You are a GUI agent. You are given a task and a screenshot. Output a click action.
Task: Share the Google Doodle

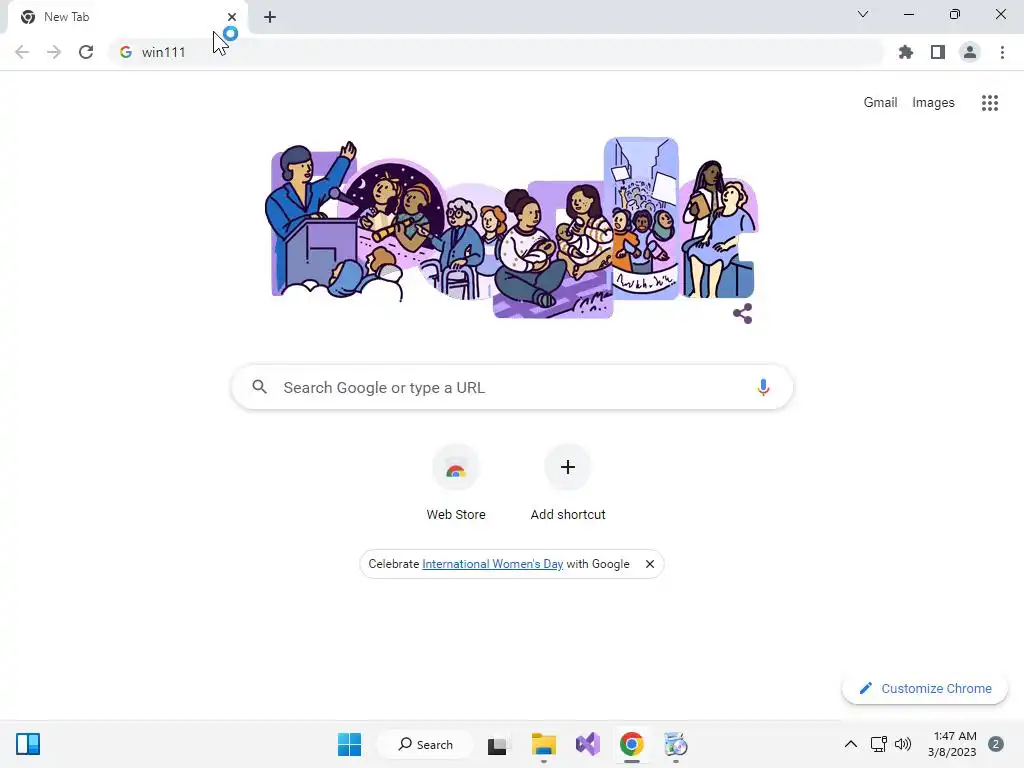click(x=743, y=313)
